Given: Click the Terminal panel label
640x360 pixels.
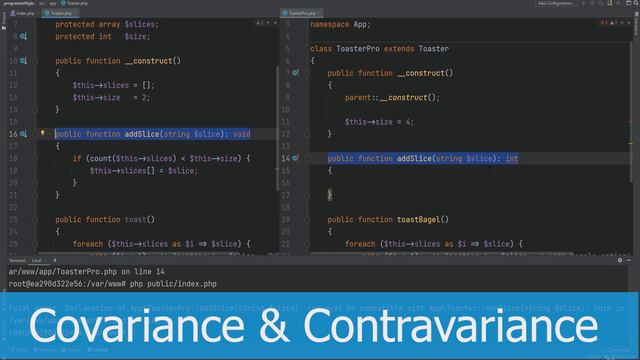Looking at the screenshot, I should [17, 260].
